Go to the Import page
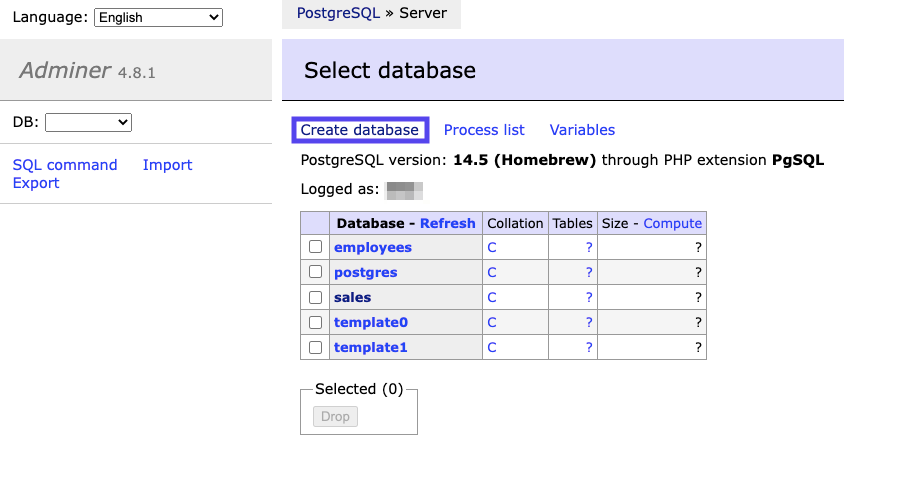Image resolution: width=901 pixels, height=492 pixels. [167, 165]
